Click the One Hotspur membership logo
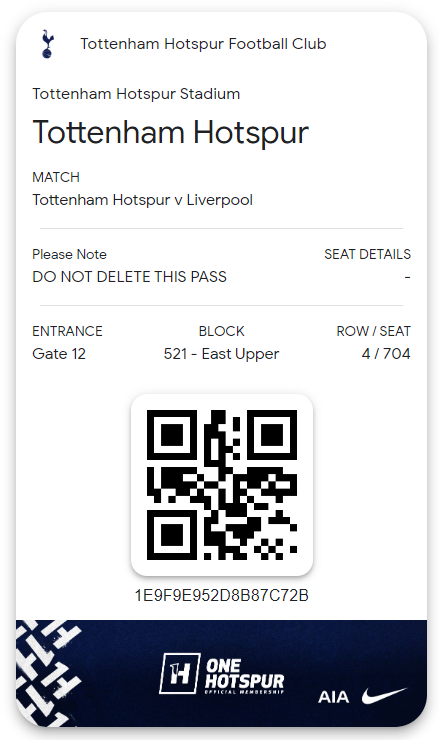This screenshot has width=439, height=740. [222, 674]
